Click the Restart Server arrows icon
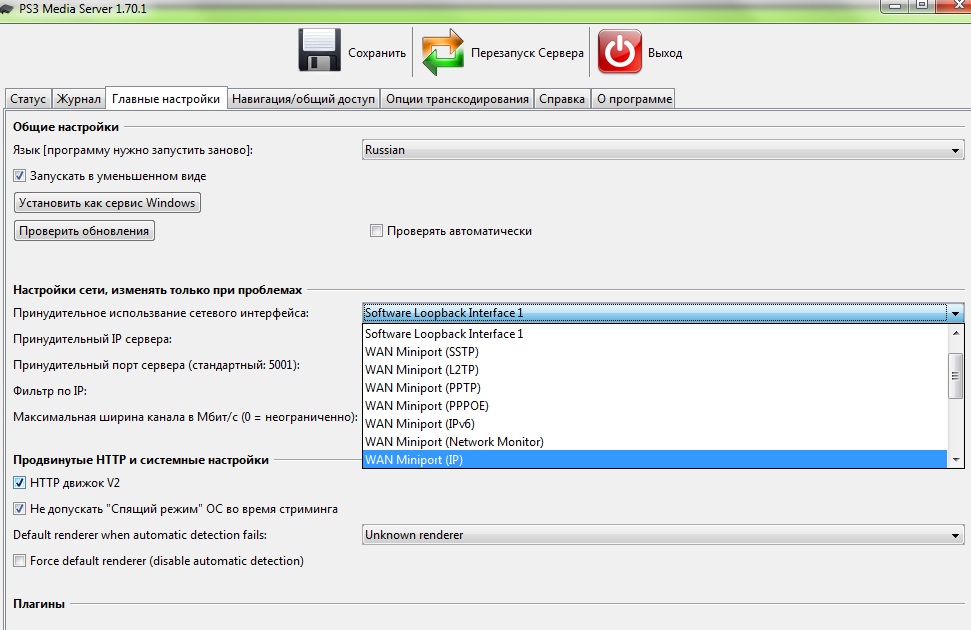This screenshot has width=971, height=630. click(442, 52)
